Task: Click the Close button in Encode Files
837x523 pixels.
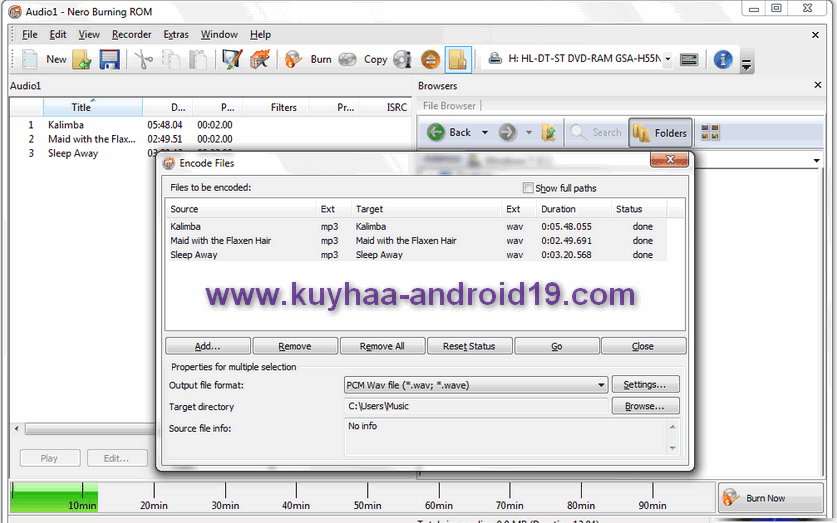Action: pyautogui.click(x=643, y=346)
